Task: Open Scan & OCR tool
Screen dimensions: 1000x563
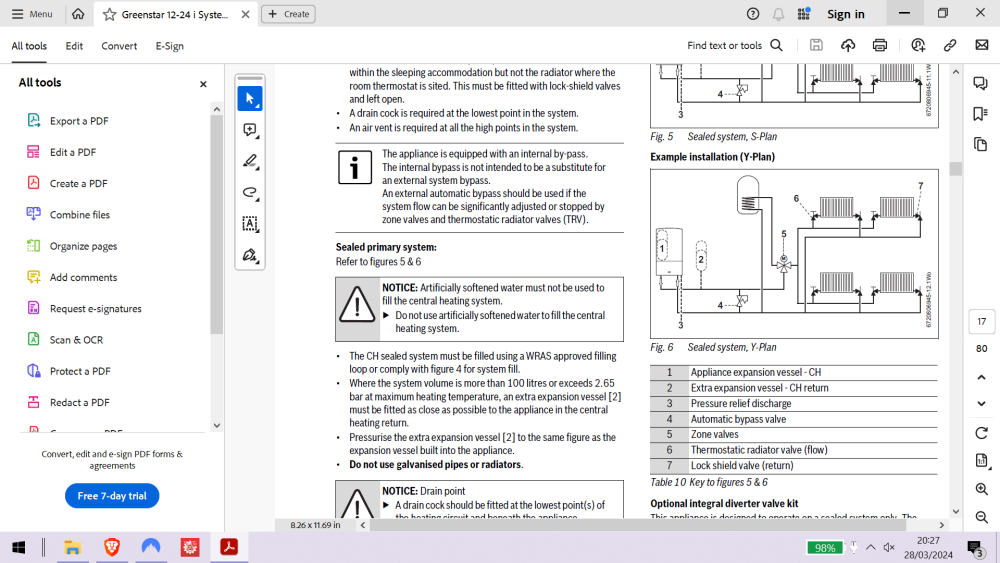Action: 76,339
